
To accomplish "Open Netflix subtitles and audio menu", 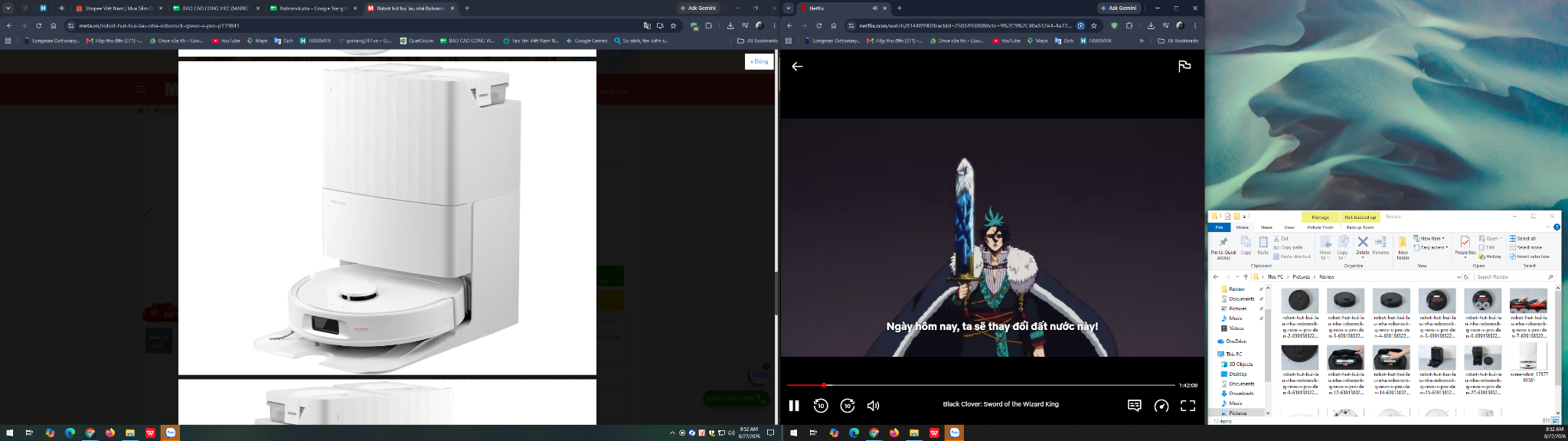I will point(1135,406).
